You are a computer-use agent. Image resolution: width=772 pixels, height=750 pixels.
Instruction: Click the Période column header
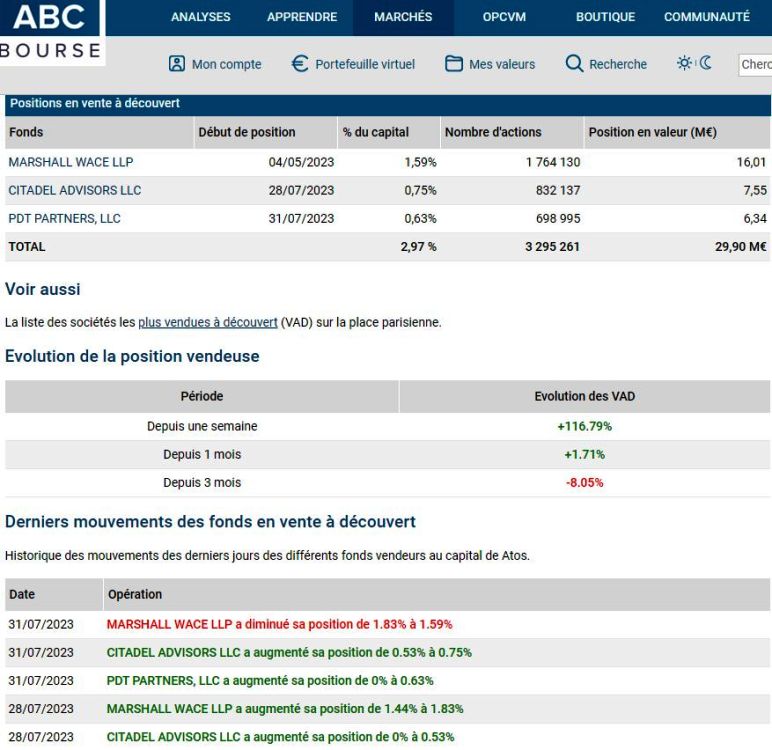click(x=202, y=396)
